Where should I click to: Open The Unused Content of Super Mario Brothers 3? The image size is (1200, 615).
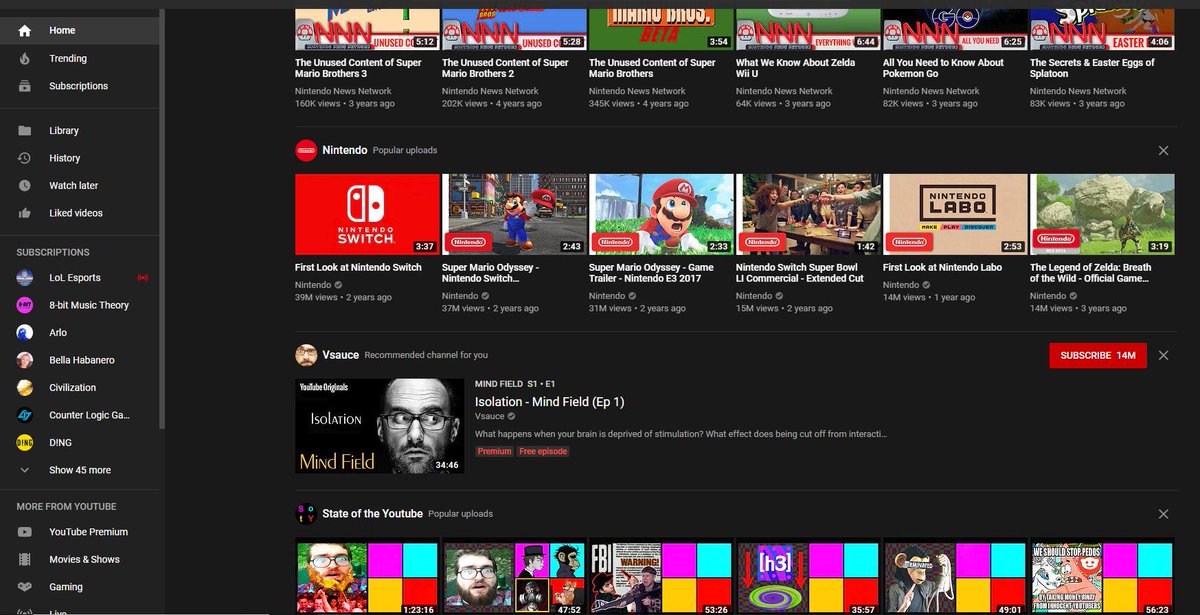(358, 68)
